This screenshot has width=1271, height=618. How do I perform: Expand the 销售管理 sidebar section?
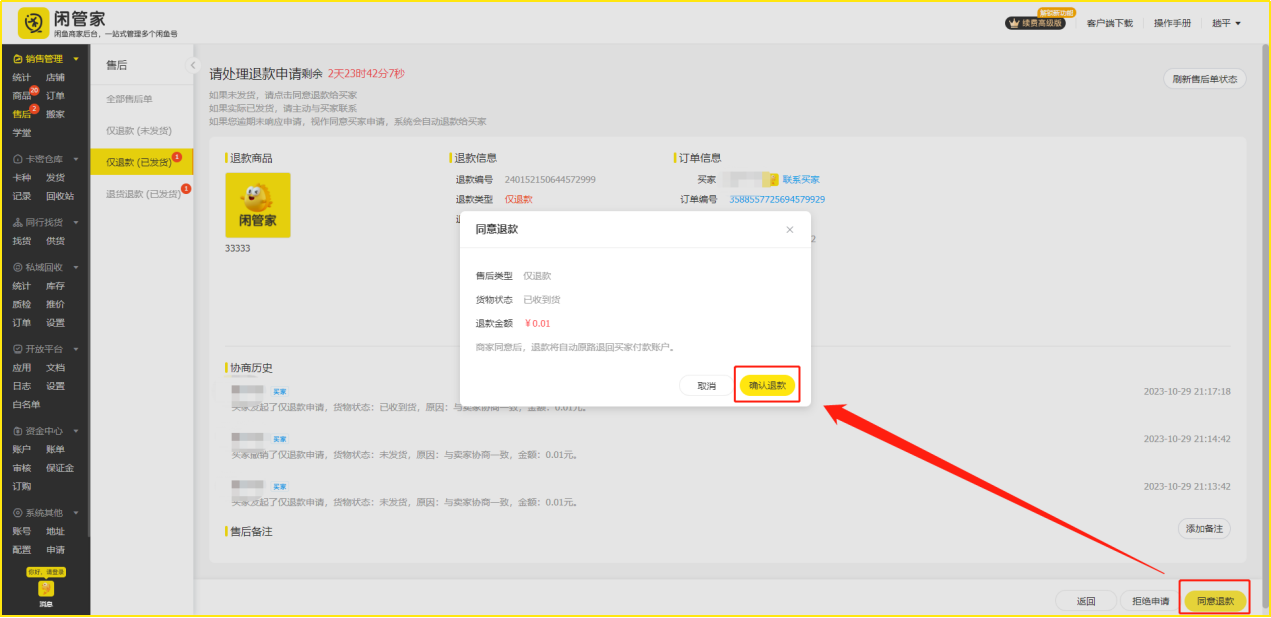45,59
